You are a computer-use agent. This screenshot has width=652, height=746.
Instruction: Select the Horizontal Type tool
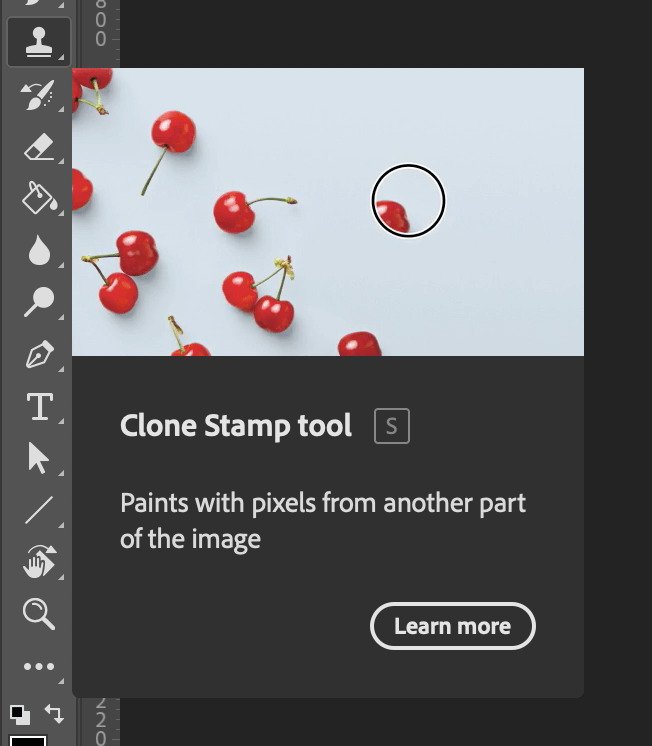point(38,407)
